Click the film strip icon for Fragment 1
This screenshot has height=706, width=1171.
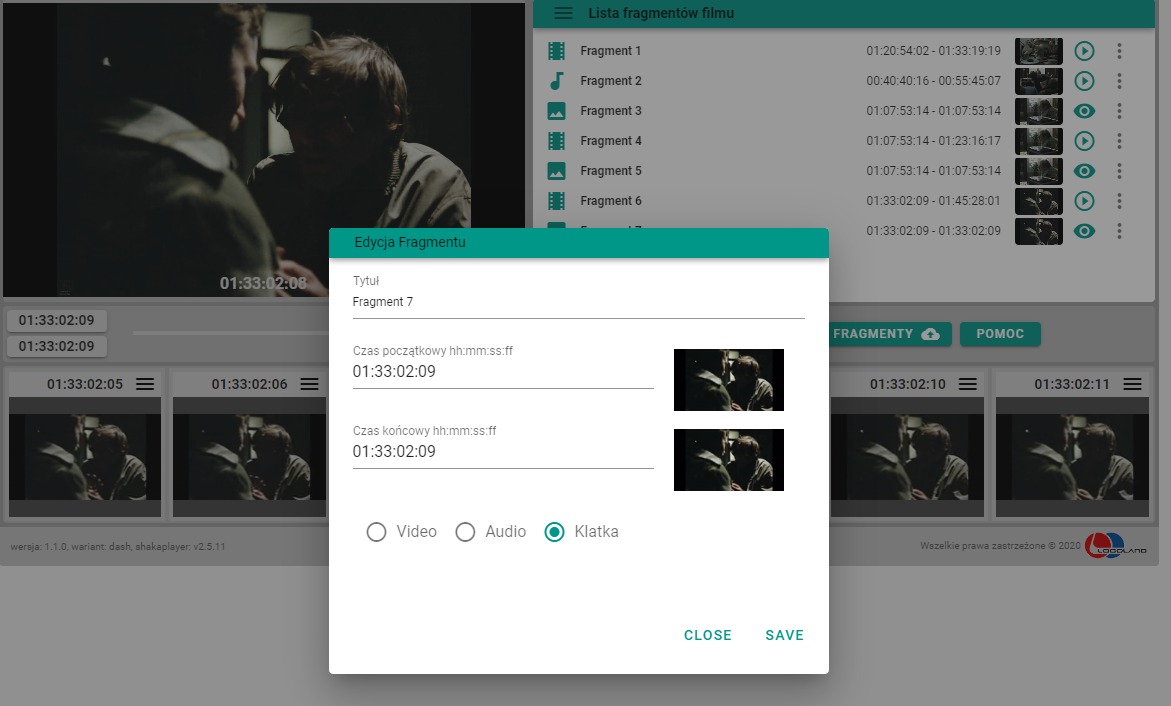pyautogui.click(x=556, y=51)
